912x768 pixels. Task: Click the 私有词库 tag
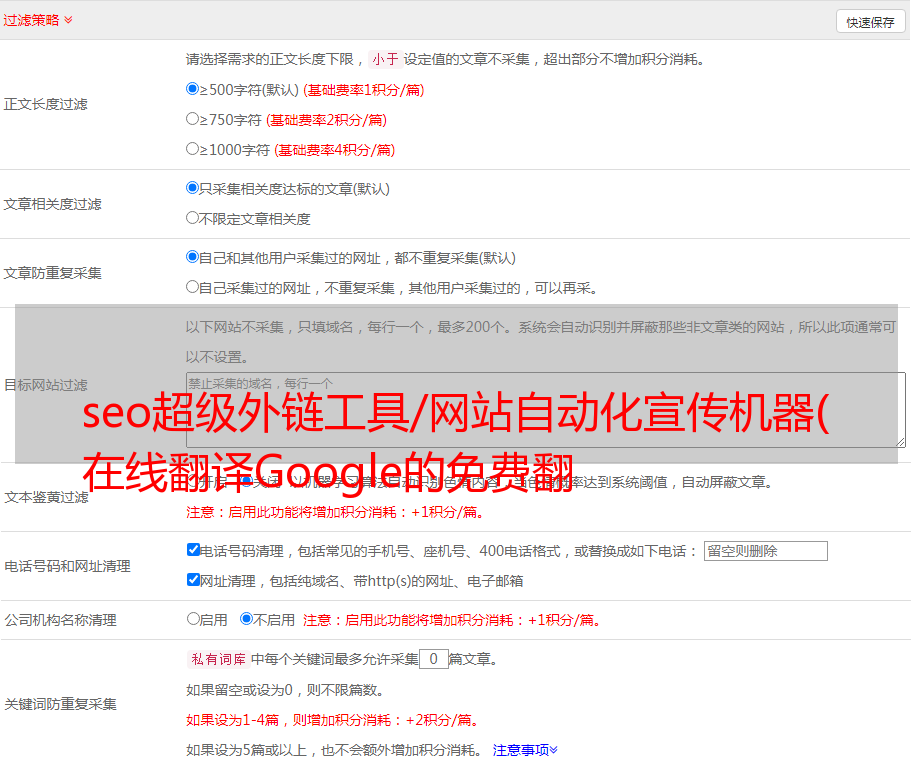coord(219,659)
